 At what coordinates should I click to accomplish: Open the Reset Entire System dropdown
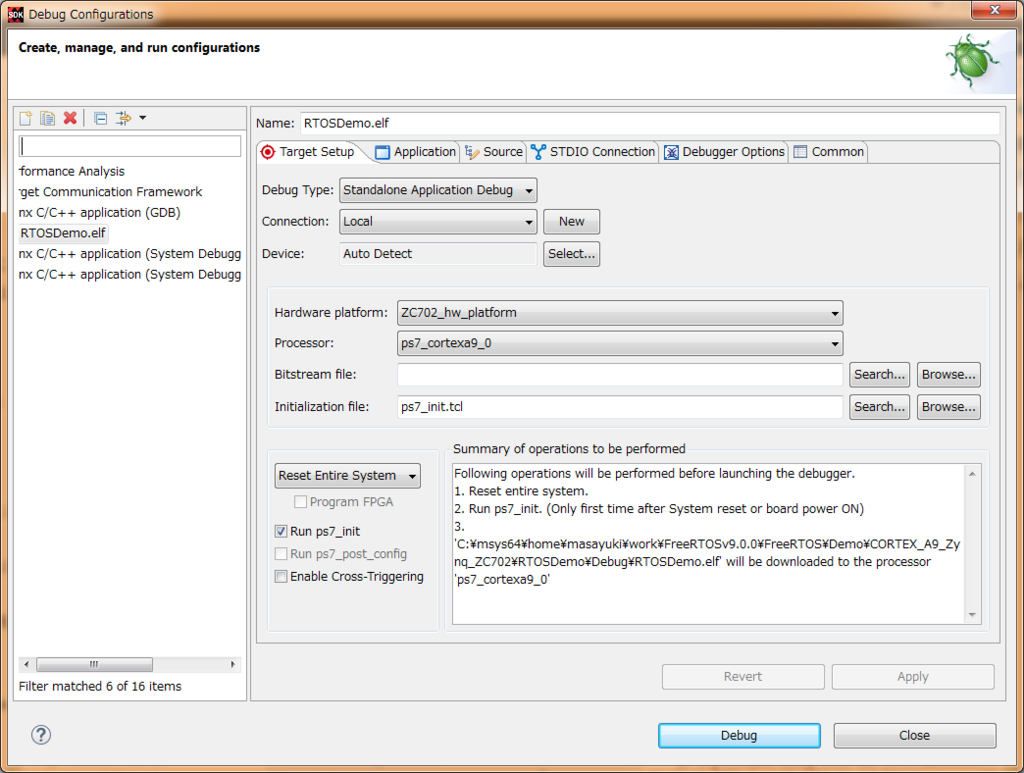[x=347, y=475]
